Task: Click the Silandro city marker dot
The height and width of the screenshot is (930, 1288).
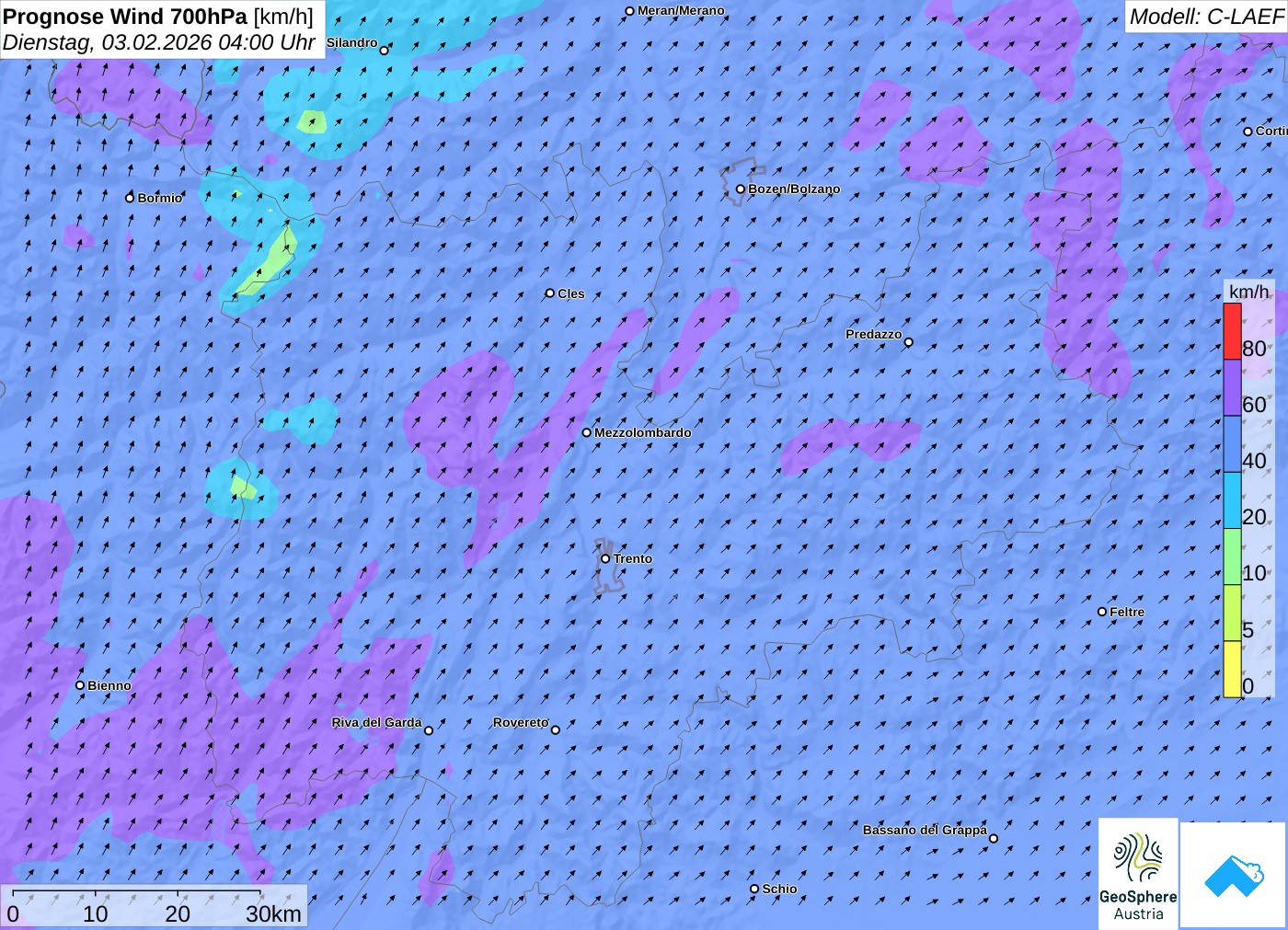Action: [385, 51]
